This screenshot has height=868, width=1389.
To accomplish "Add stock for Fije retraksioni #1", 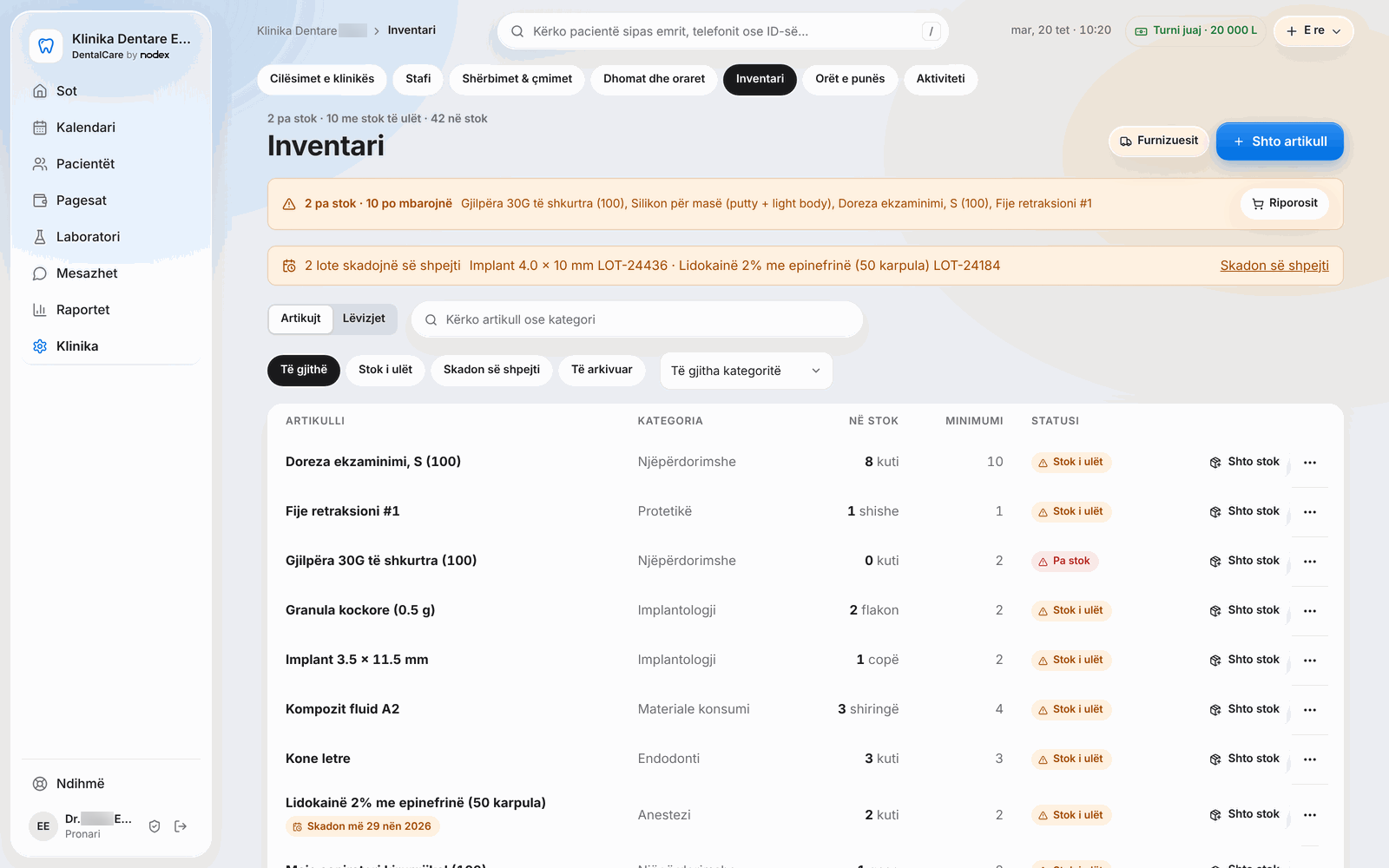I will [x=1245, y=512].
